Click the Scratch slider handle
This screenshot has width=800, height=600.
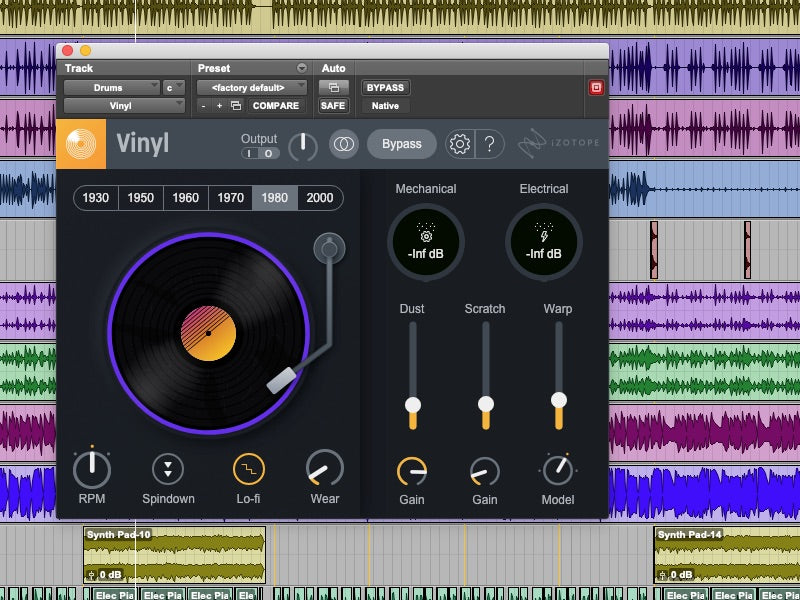point(486,404)
